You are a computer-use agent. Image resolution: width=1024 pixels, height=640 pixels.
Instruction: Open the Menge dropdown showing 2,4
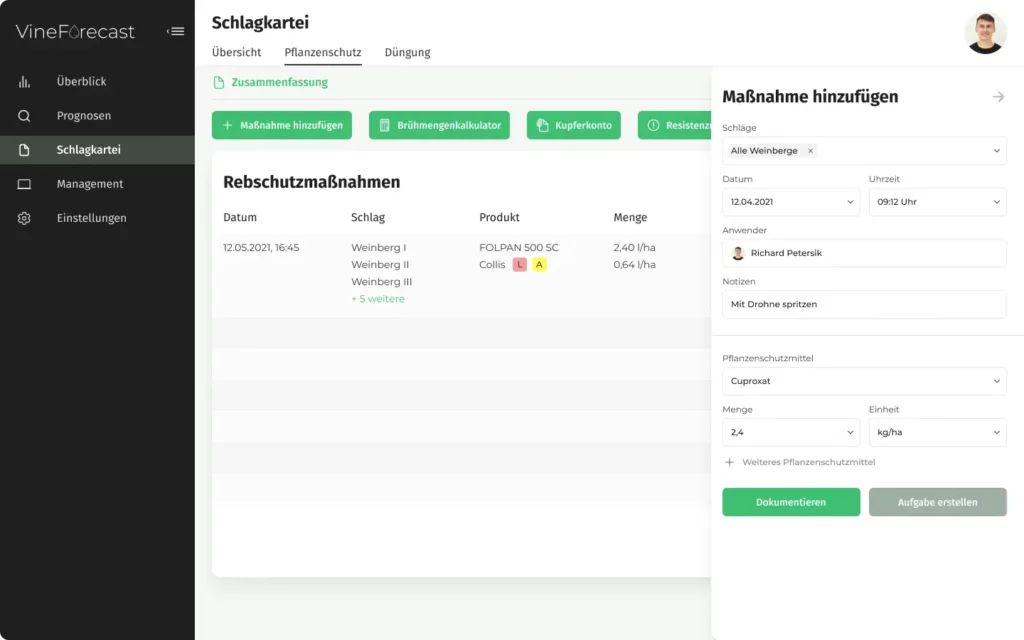coord(791,432)
